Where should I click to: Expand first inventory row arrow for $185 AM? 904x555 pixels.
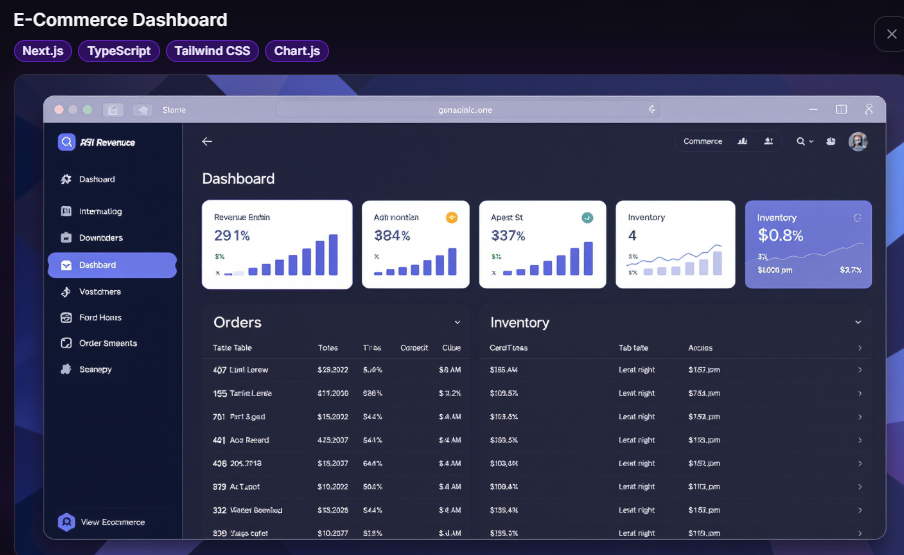point(860,370)
